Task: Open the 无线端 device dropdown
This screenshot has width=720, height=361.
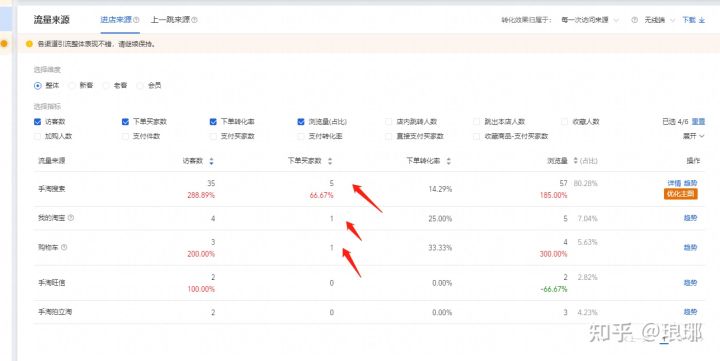Action: tap(659, 20)
